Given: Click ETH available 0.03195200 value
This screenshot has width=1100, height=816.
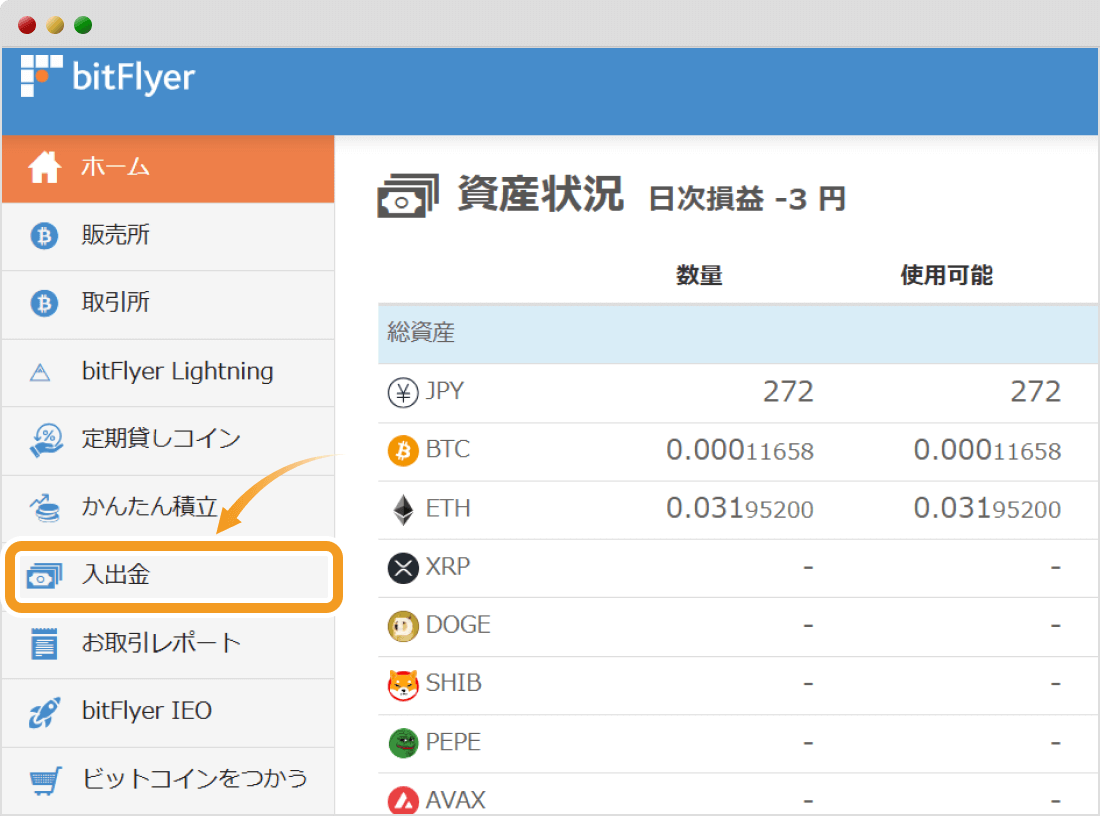Looking at the screenshot, I should 987,508.
